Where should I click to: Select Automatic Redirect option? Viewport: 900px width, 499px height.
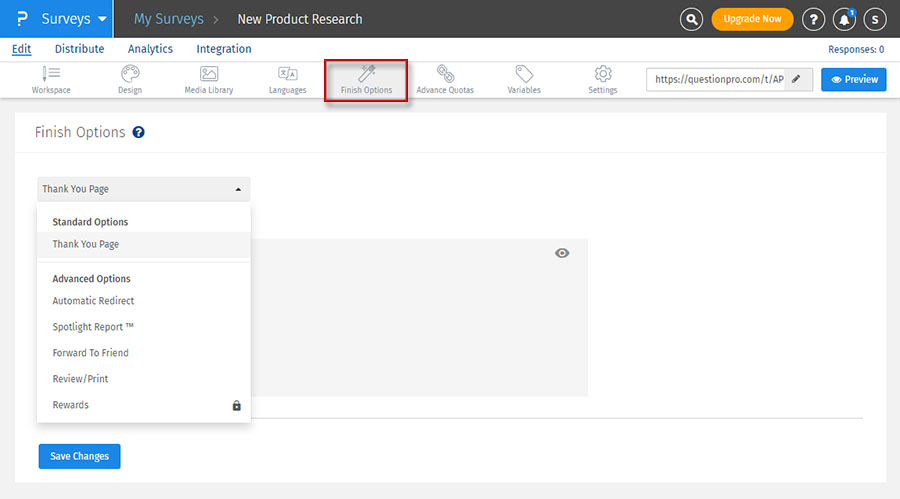click(x=93, y=301)
